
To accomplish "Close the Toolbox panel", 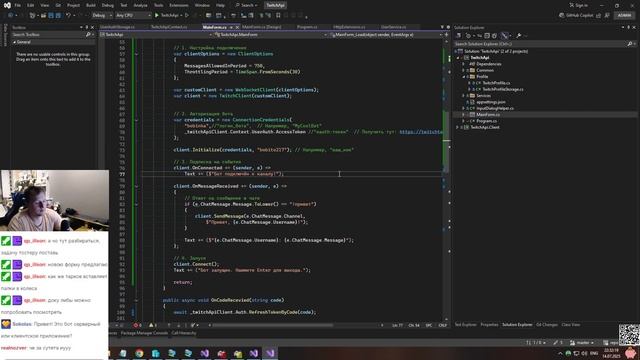I will click(x=92, y=27).
